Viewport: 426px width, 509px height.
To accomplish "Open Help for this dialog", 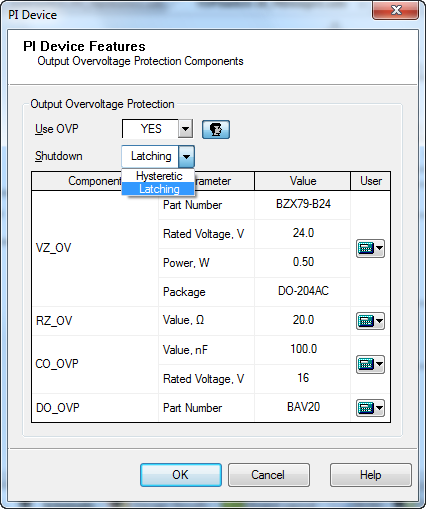I will pyautogui.click(x=371, y=475).
